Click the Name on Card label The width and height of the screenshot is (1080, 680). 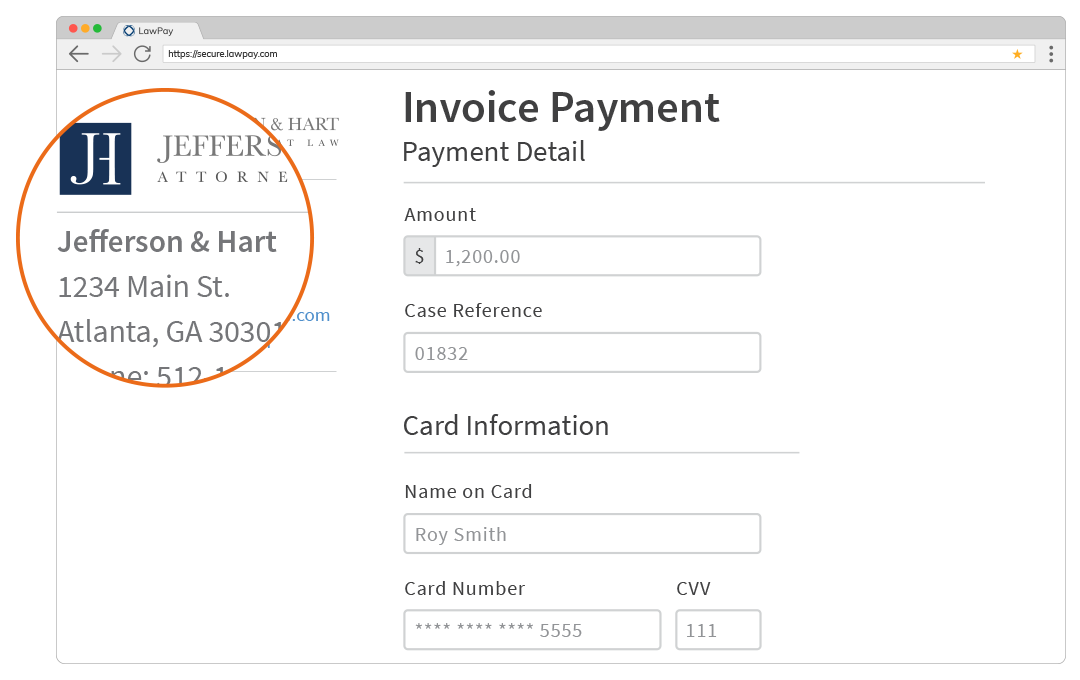[x=468, y=492]
